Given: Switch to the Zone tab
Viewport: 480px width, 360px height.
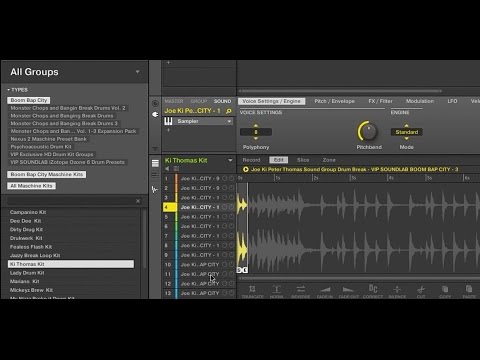Looking at the screenshot, I should pyautogui.click(x=329, y=160).
